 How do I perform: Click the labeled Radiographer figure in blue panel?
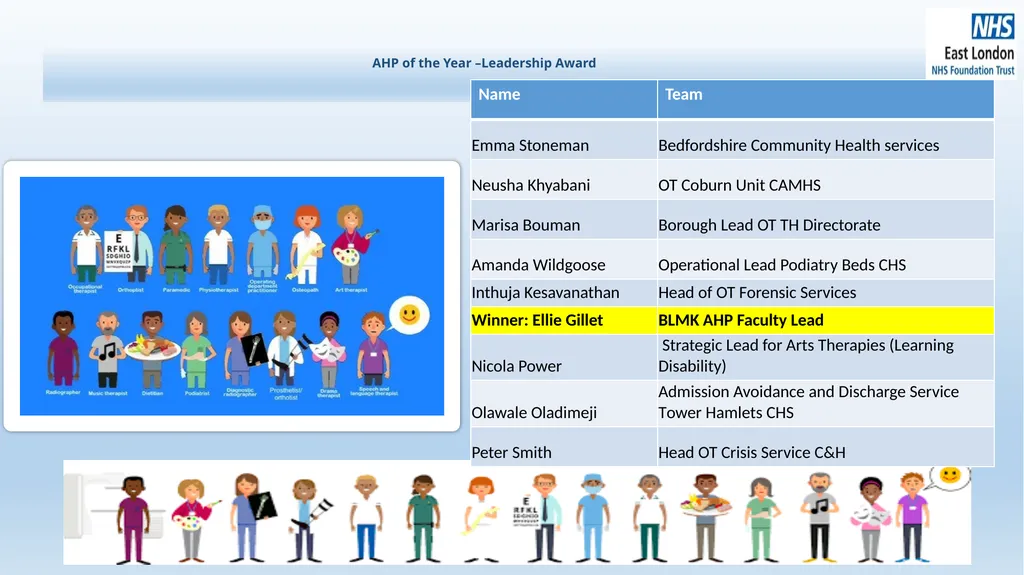click(x=63, y=349)
